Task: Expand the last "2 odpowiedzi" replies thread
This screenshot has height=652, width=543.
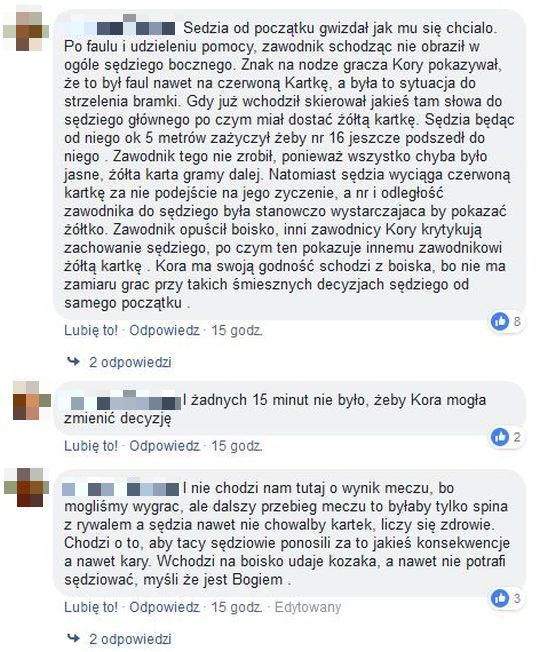Action: click(130, 639)
